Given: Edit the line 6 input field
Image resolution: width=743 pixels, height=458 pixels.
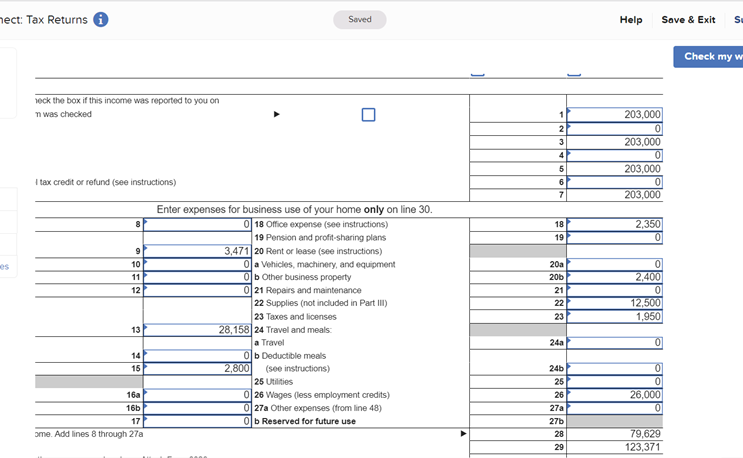Looking at the screenshot, I should tap(615, 182).
